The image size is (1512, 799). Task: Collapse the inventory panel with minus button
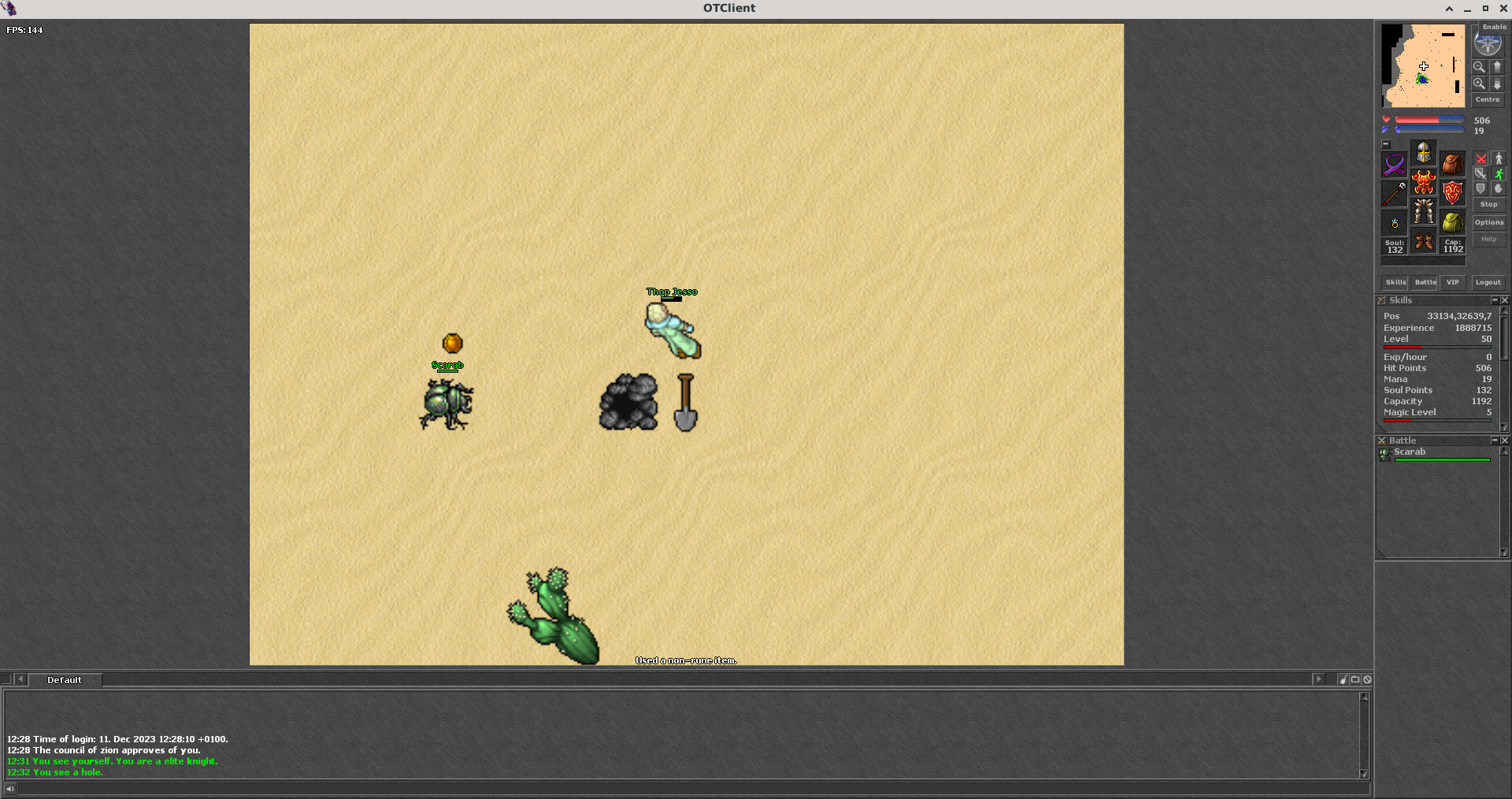coord(1386,144)
